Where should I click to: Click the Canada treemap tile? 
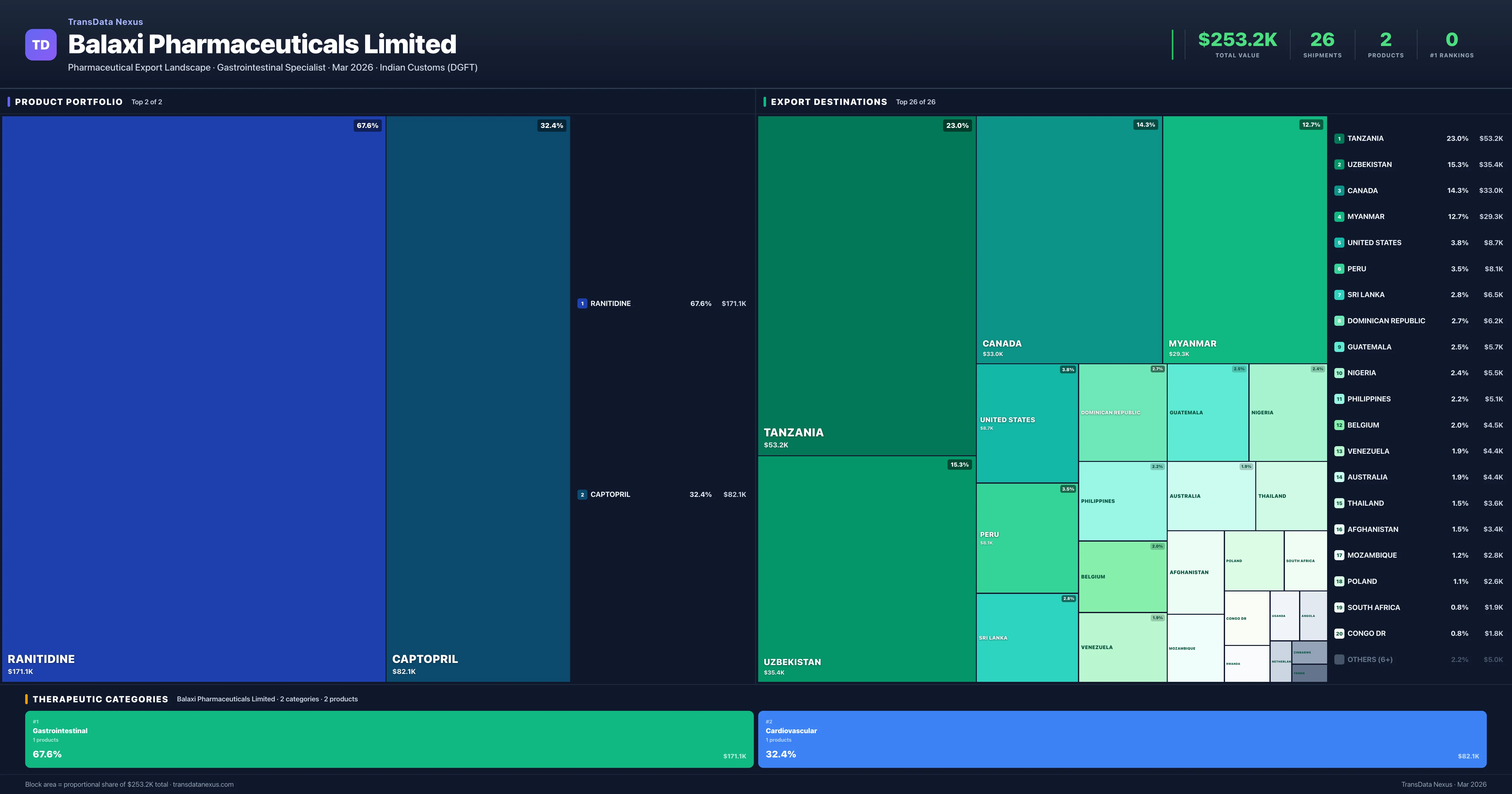[x=1069, y=239]
